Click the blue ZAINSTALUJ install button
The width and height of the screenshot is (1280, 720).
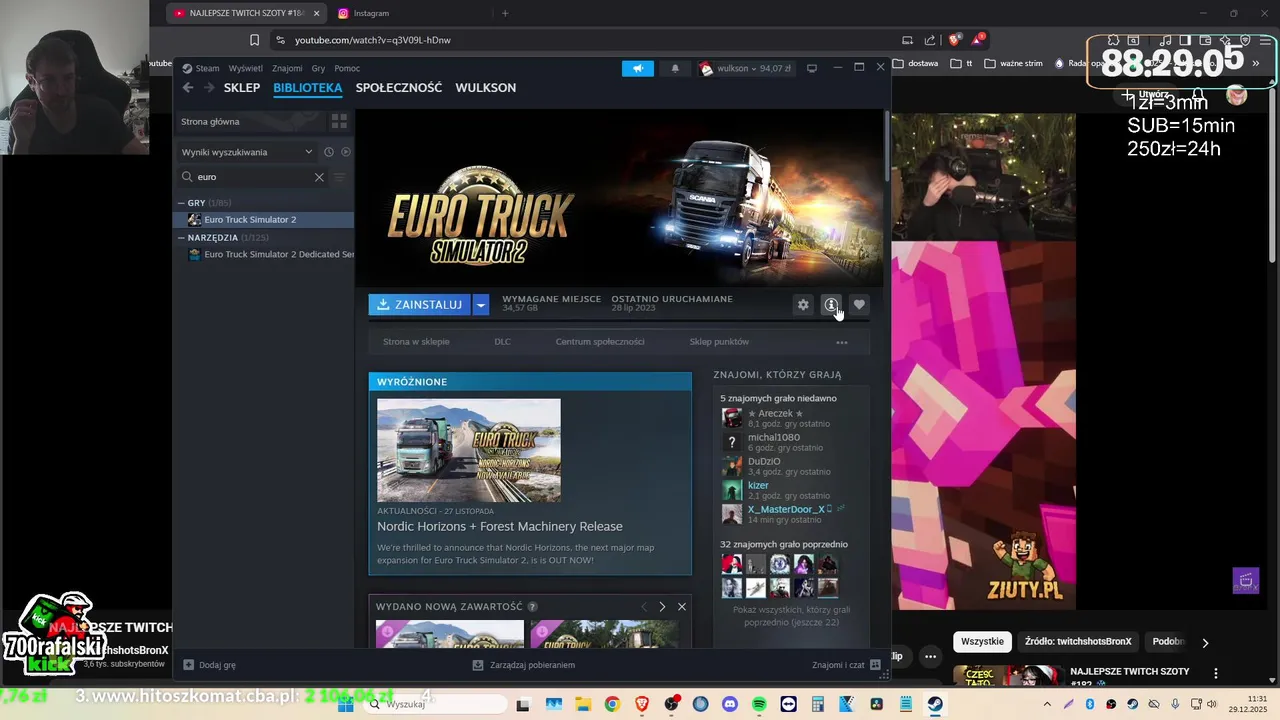coord(420,305)
